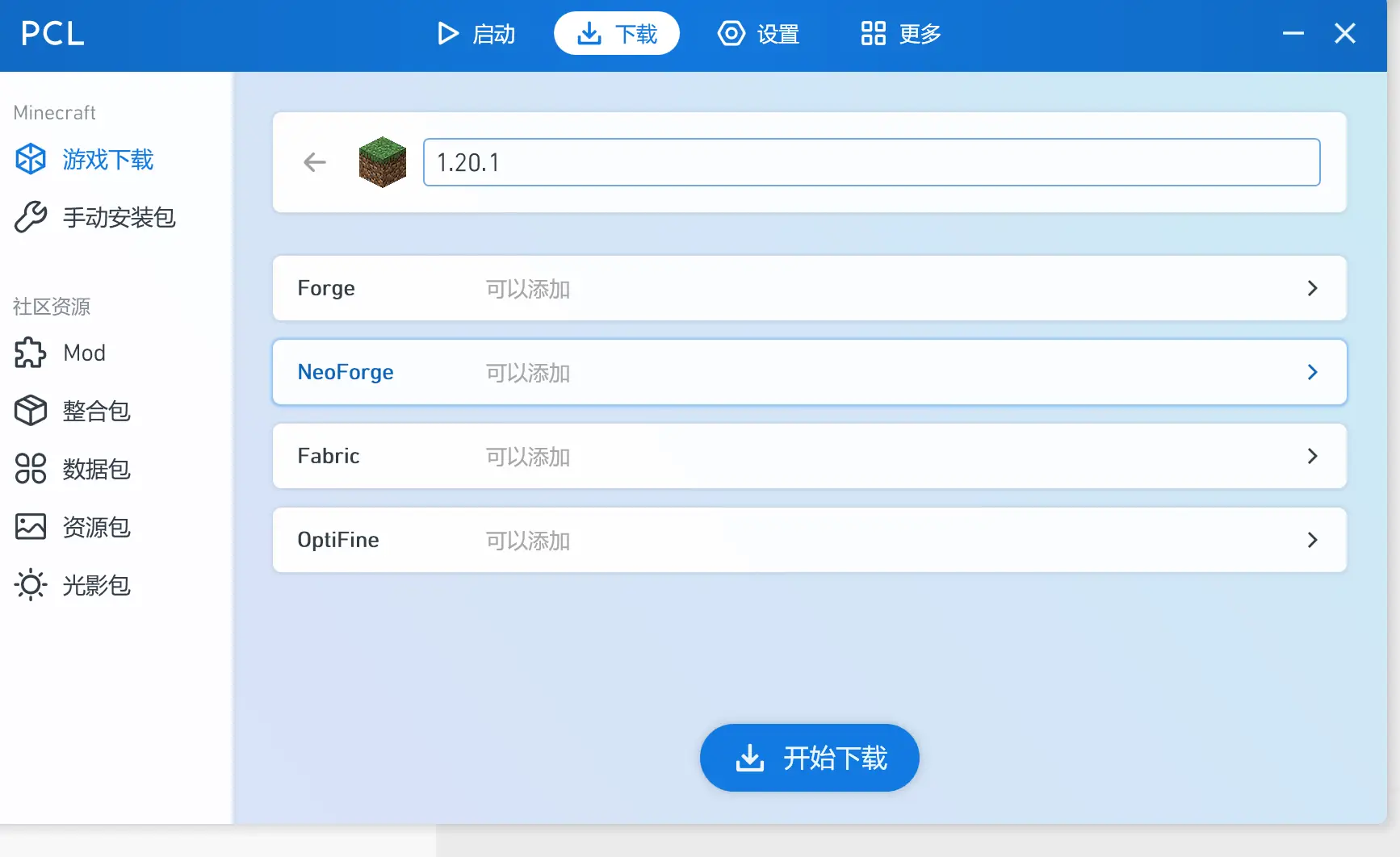The height and width of the screenshot is (857, 1400).
Task: Close the PCL window
Action: coord(1345,34)
